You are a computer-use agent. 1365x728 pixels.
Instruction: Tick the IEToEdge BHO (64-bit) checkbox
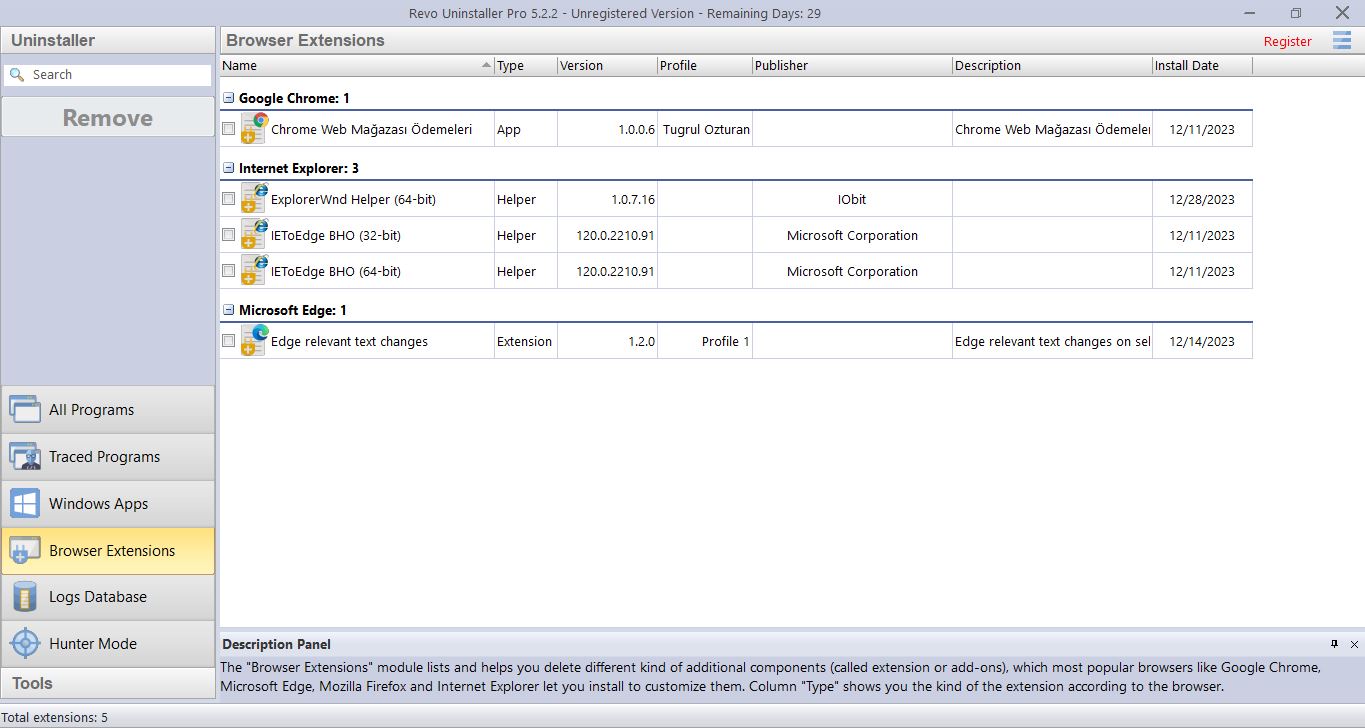click(x=229, y=271)
